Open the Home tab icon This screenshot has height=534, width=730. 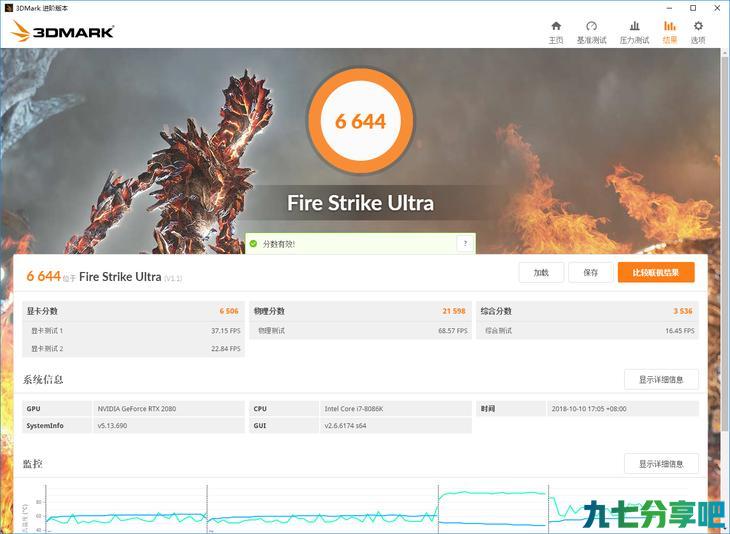(x=556, y=26)
